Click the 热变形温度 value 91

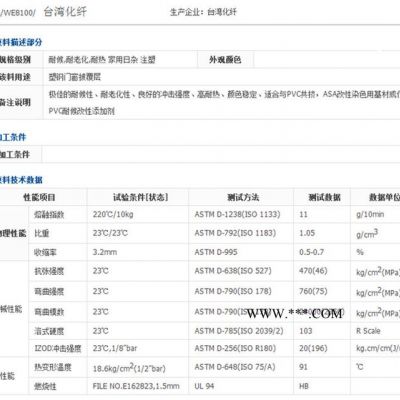point(303,367)
